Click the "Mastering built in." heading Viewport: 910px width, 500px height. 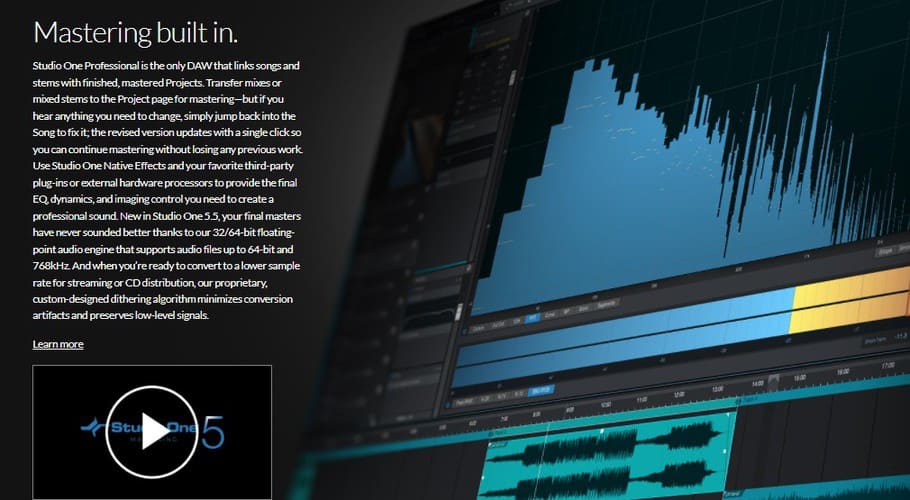(x=136, y=32)
